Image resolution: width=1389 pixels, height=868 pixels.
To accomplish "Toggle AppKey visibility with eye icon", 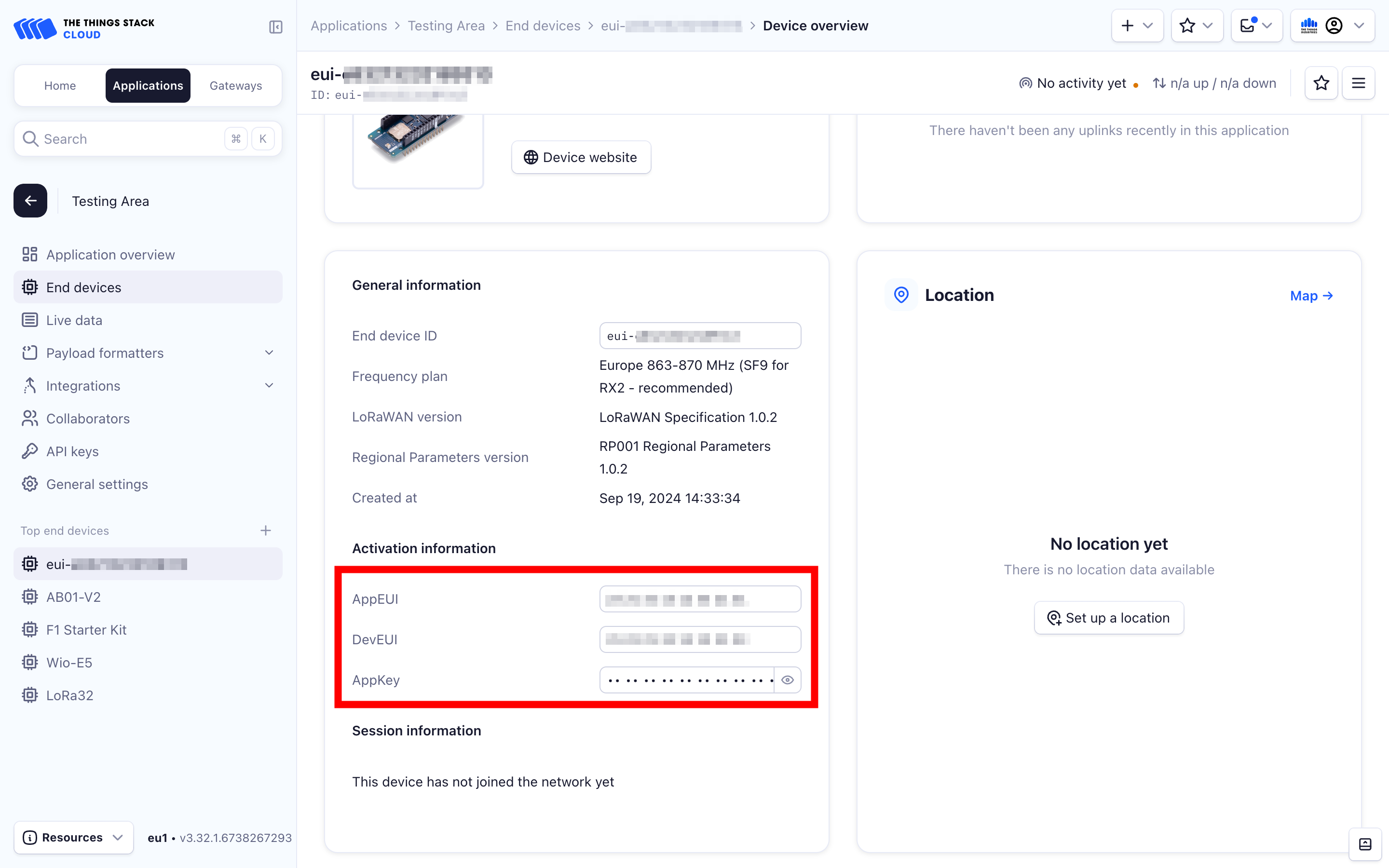I will (787, 680).
